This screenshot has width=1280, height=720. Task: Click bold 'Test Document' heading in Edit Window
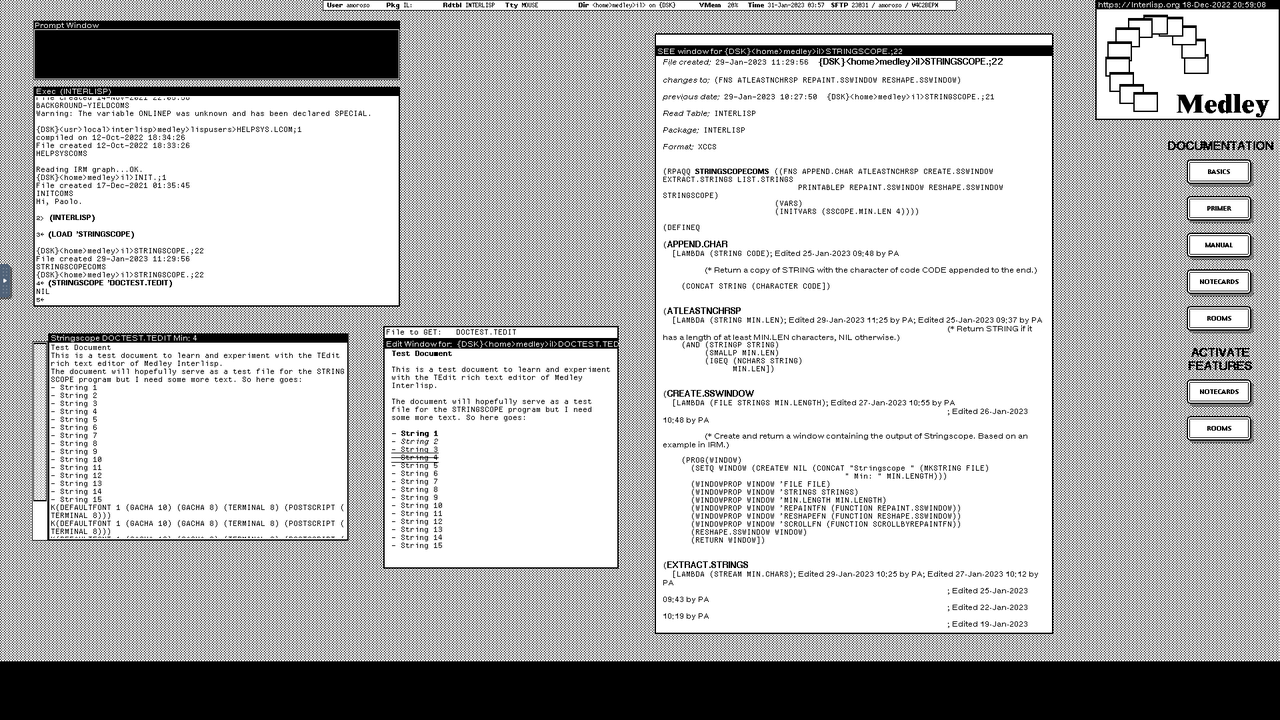point(421,354)
